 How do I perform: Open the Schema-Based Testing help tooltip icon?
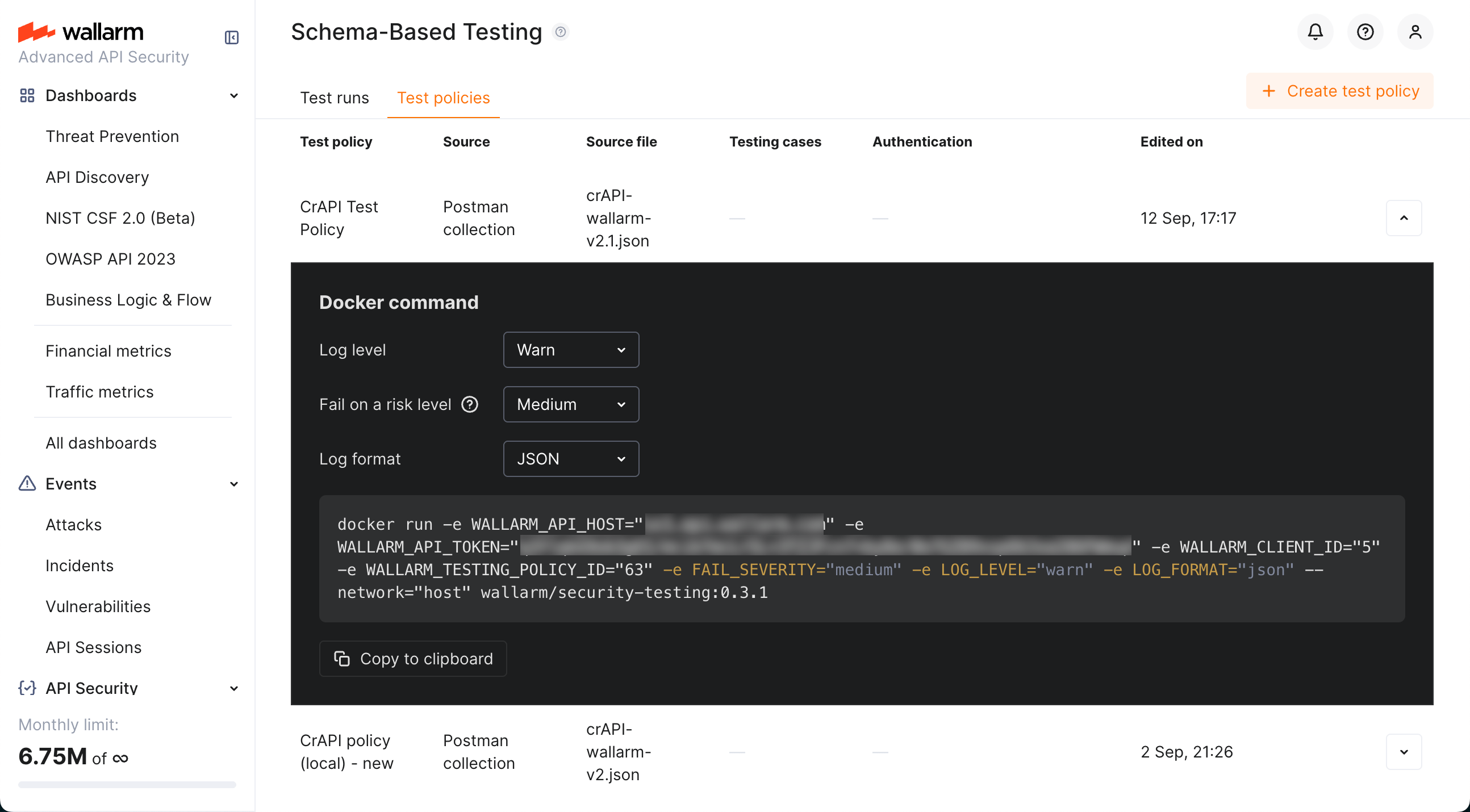click(561, 32)
